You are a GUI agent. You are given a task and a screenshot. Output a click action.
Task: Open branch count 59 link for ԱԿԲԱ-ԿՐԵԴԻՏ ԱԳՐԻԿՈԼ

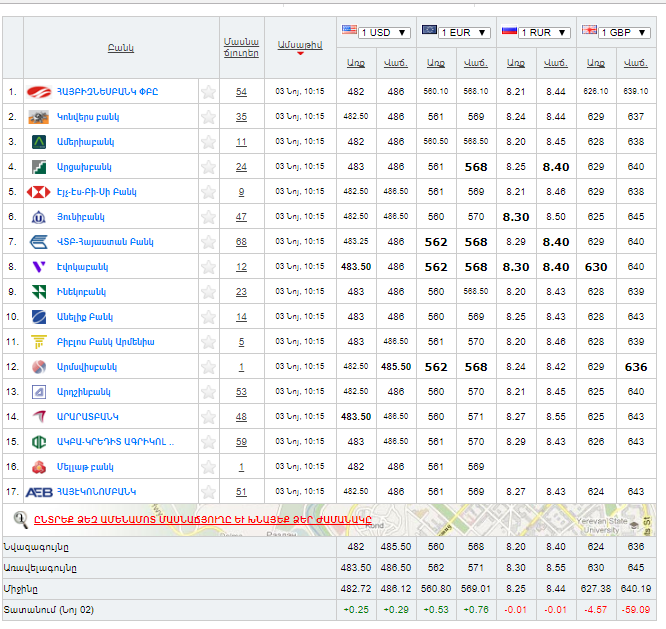[x=241, y=442]
